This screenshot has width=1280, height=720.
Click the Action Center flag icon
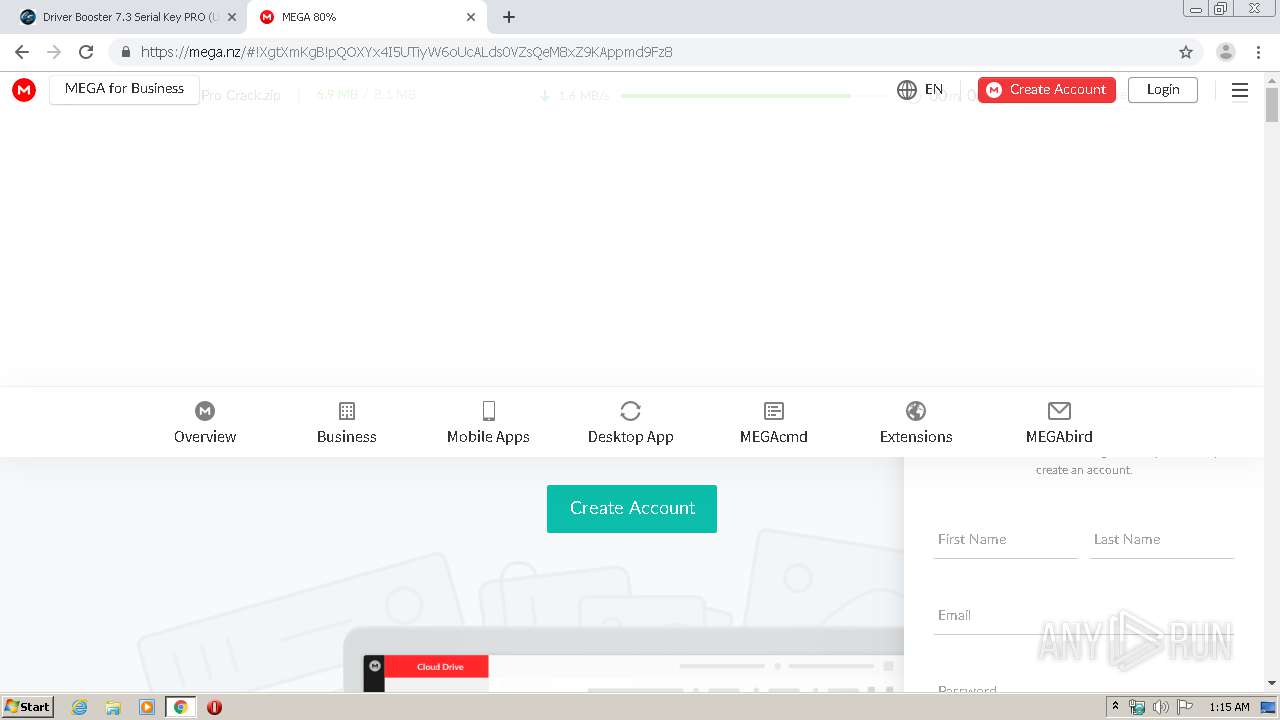[x=1183, y=707]
